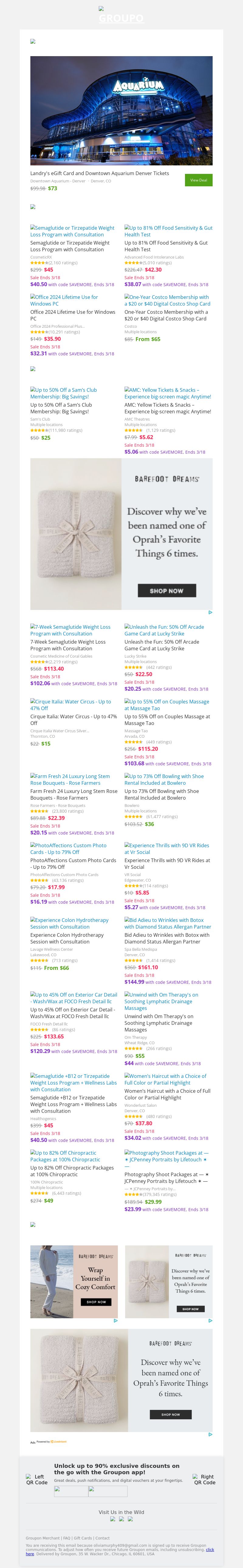
Task: Click AdChoices icon under Wrap Yourself ad
Action: click(116, 1321)
